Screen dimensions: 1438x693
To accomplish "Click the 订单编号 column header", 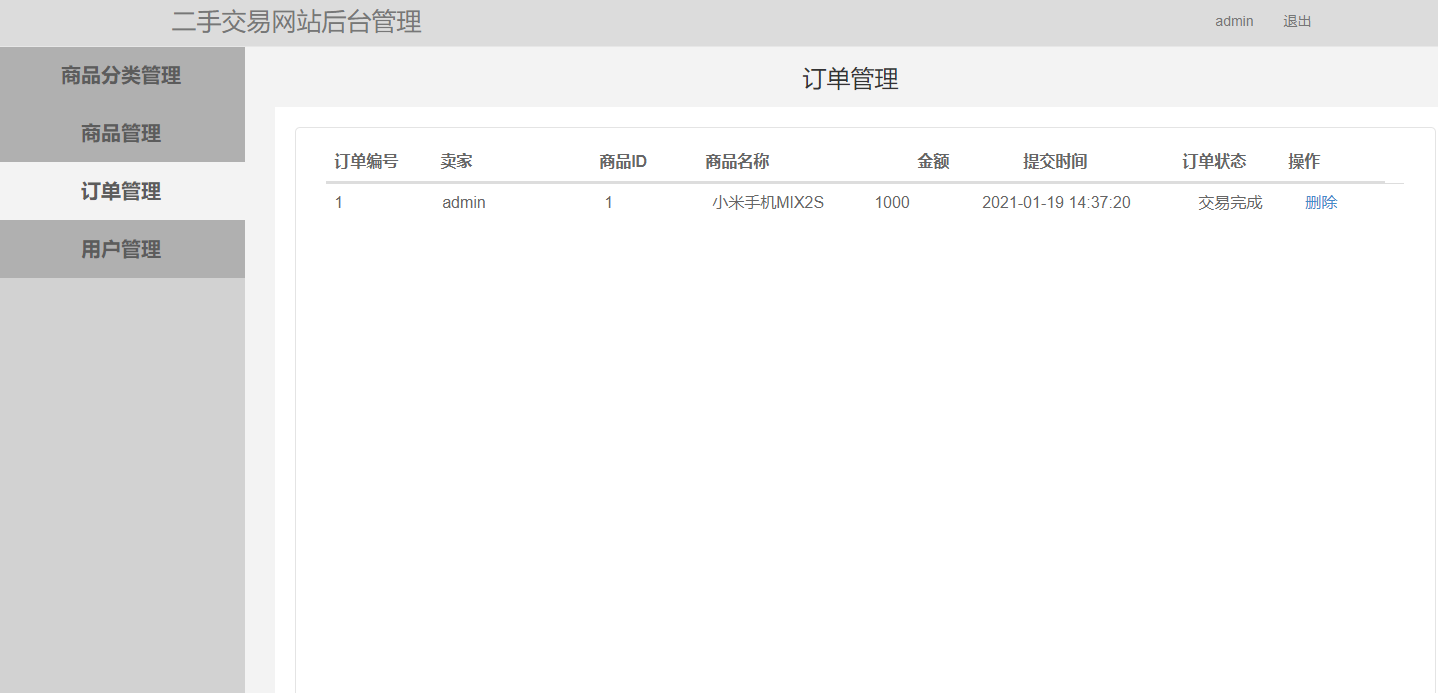I will coord(365,160).
